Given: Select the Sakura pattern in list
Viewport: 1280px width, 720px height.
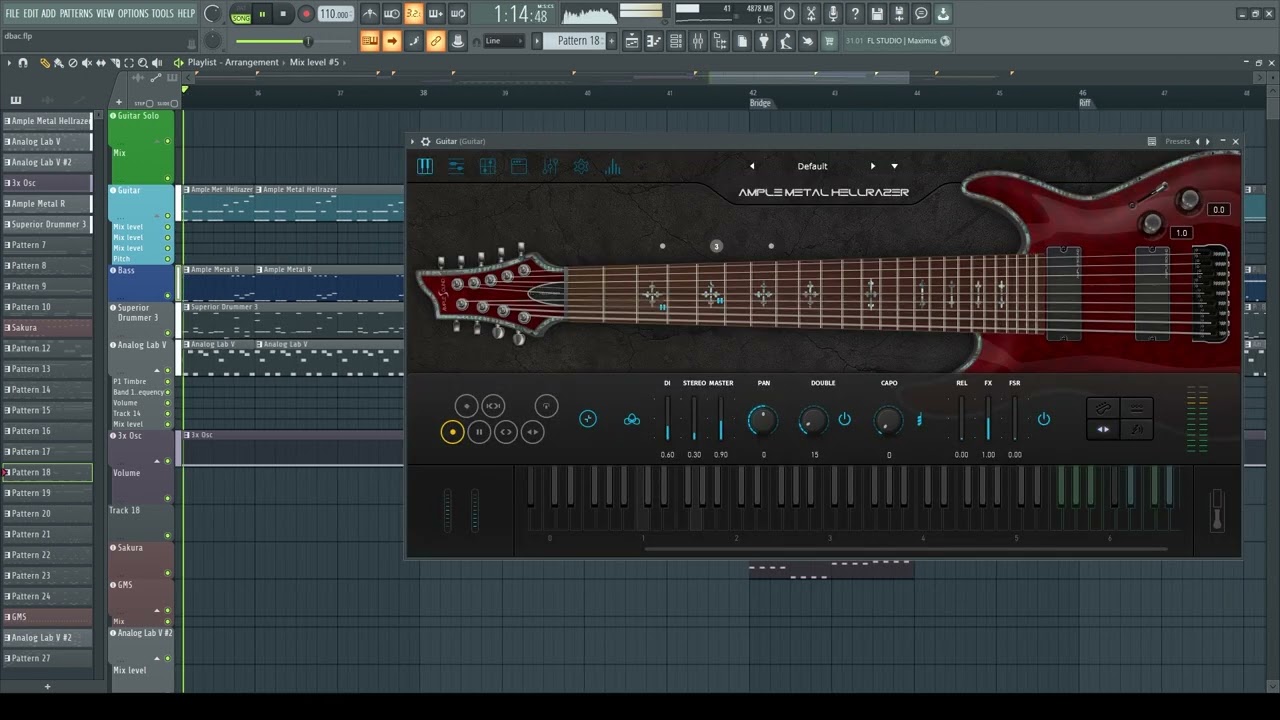Looking at the screenshot, I should click(x=47, y=328).
